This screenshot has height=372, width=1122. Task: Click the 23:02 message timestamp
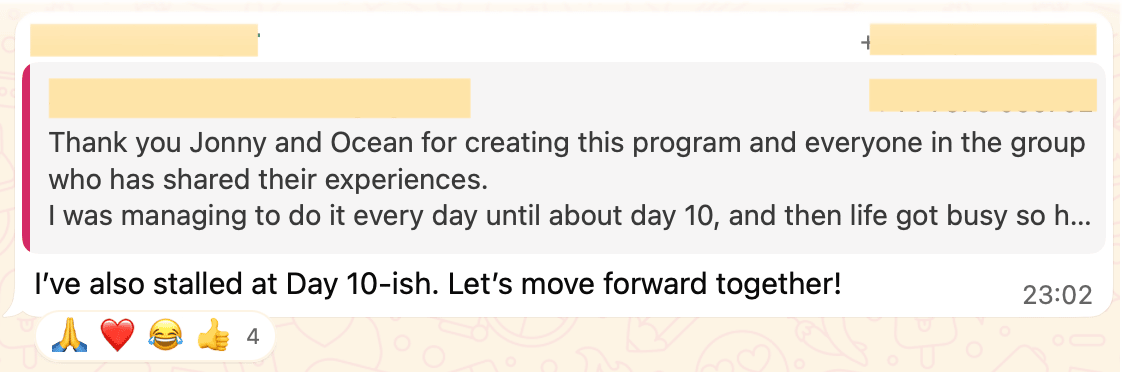1057,295
